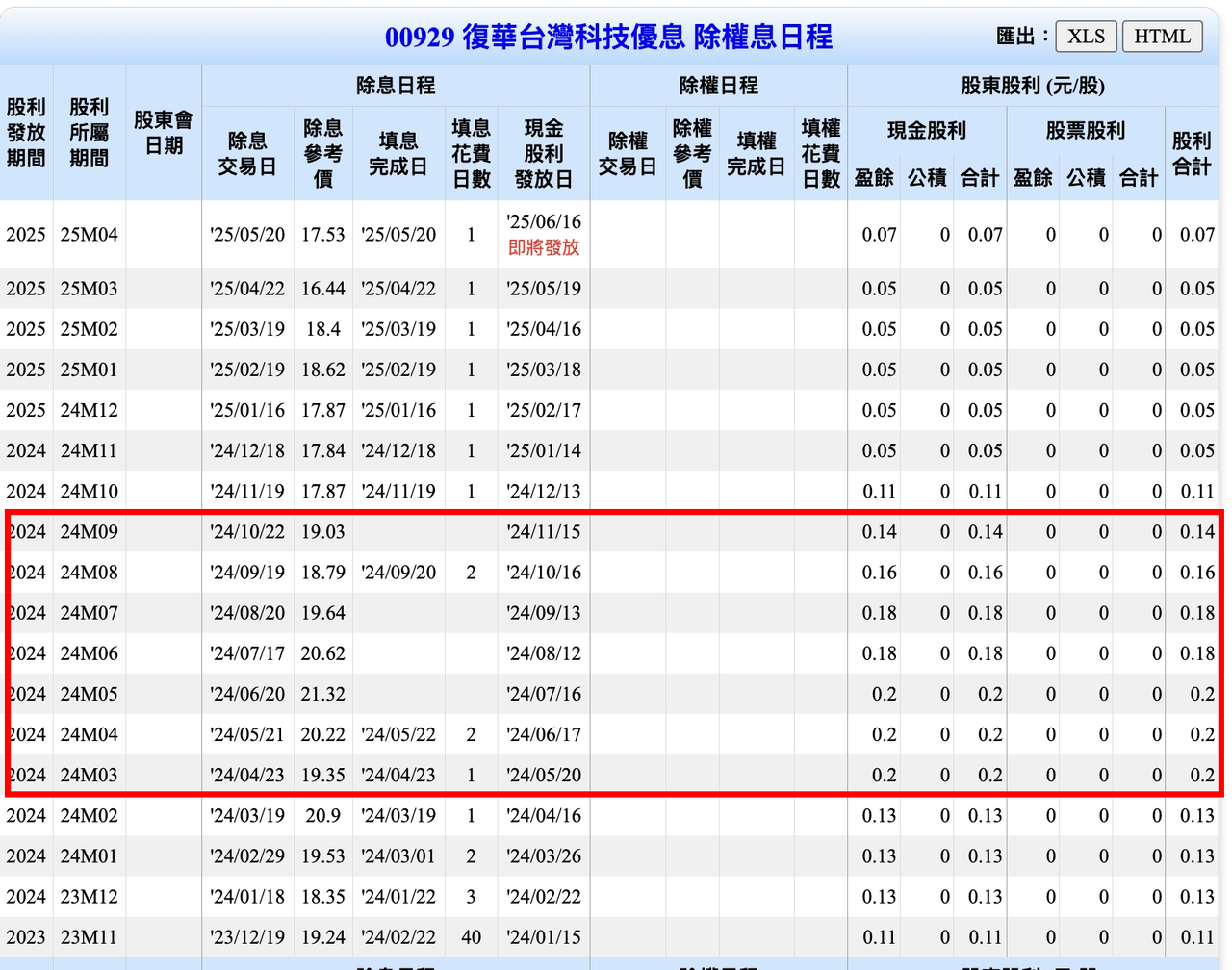Image resolution: width=1232 pixels, height=970 pixels.
Task: Click the 股利所屬期間 column header
Action: [89, 133]
